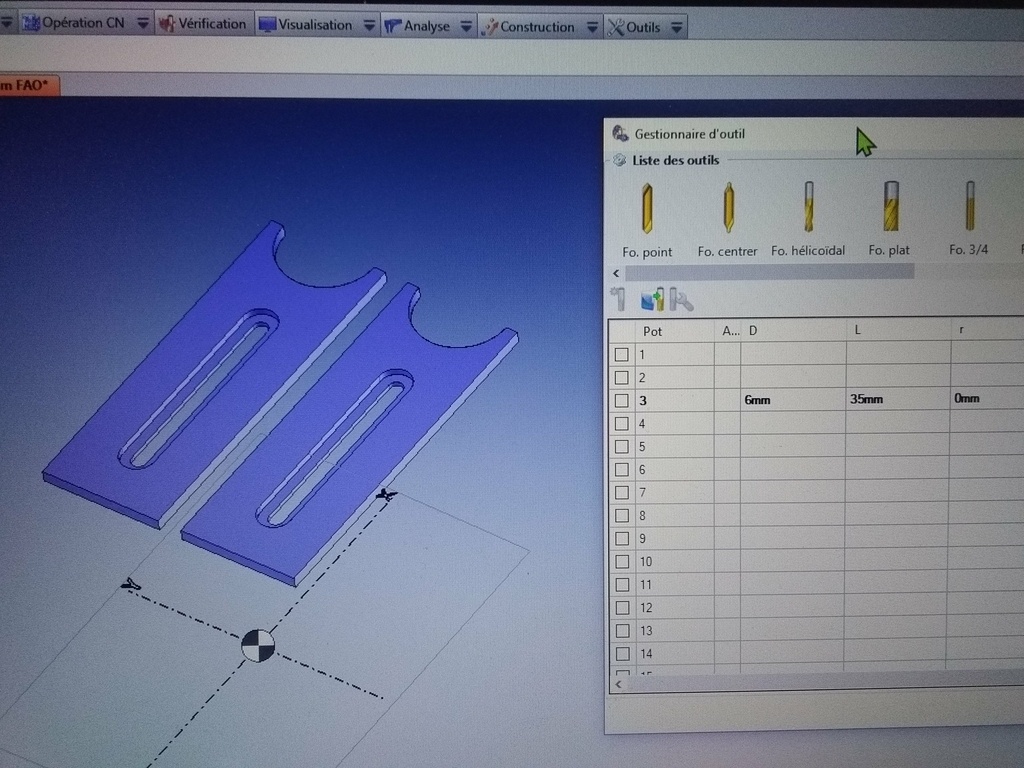Tick the checkbox for pot 6
Screen dimensions: 1024x768
pos(622,470)
